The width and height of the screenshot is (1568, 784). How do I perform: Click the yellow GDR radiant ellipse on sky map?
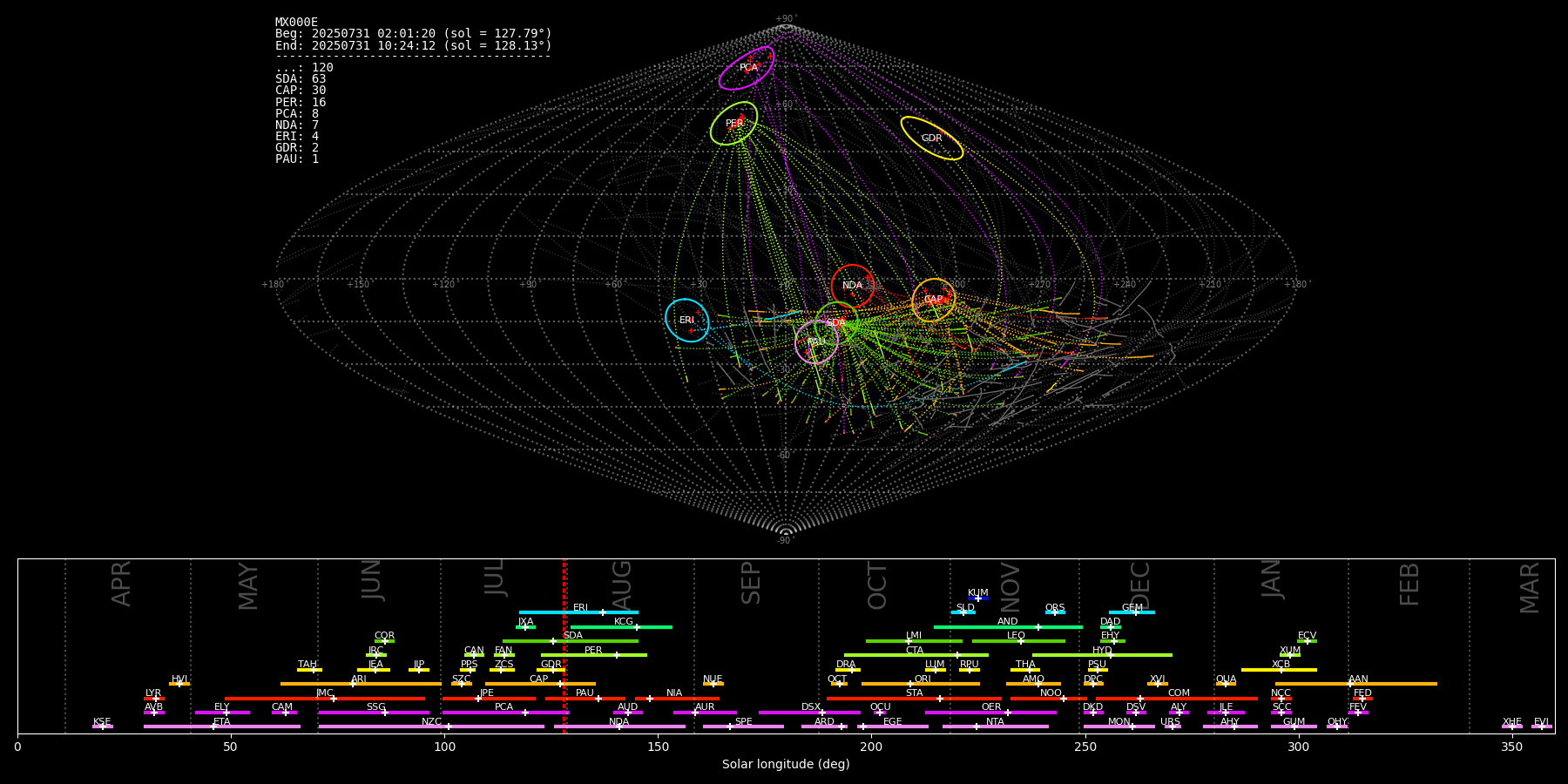click(x=932, y=138)
